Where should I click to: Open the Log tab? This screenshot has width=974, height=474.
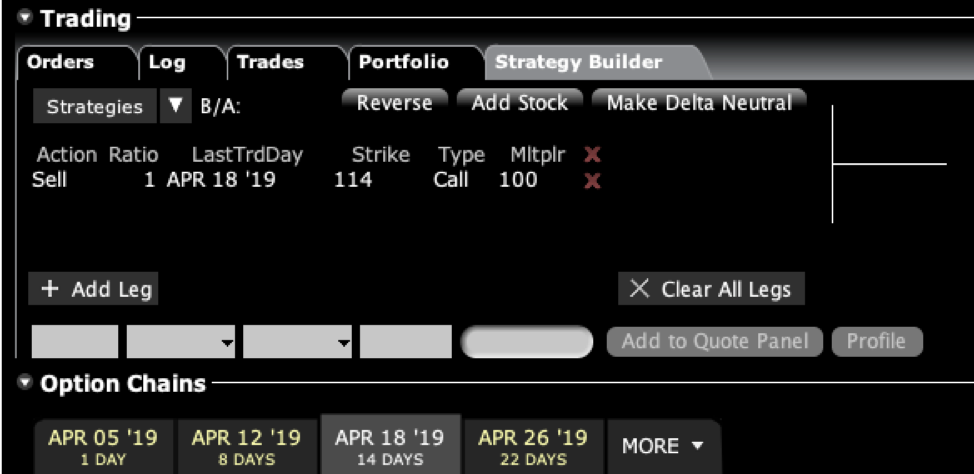[167, 62]
